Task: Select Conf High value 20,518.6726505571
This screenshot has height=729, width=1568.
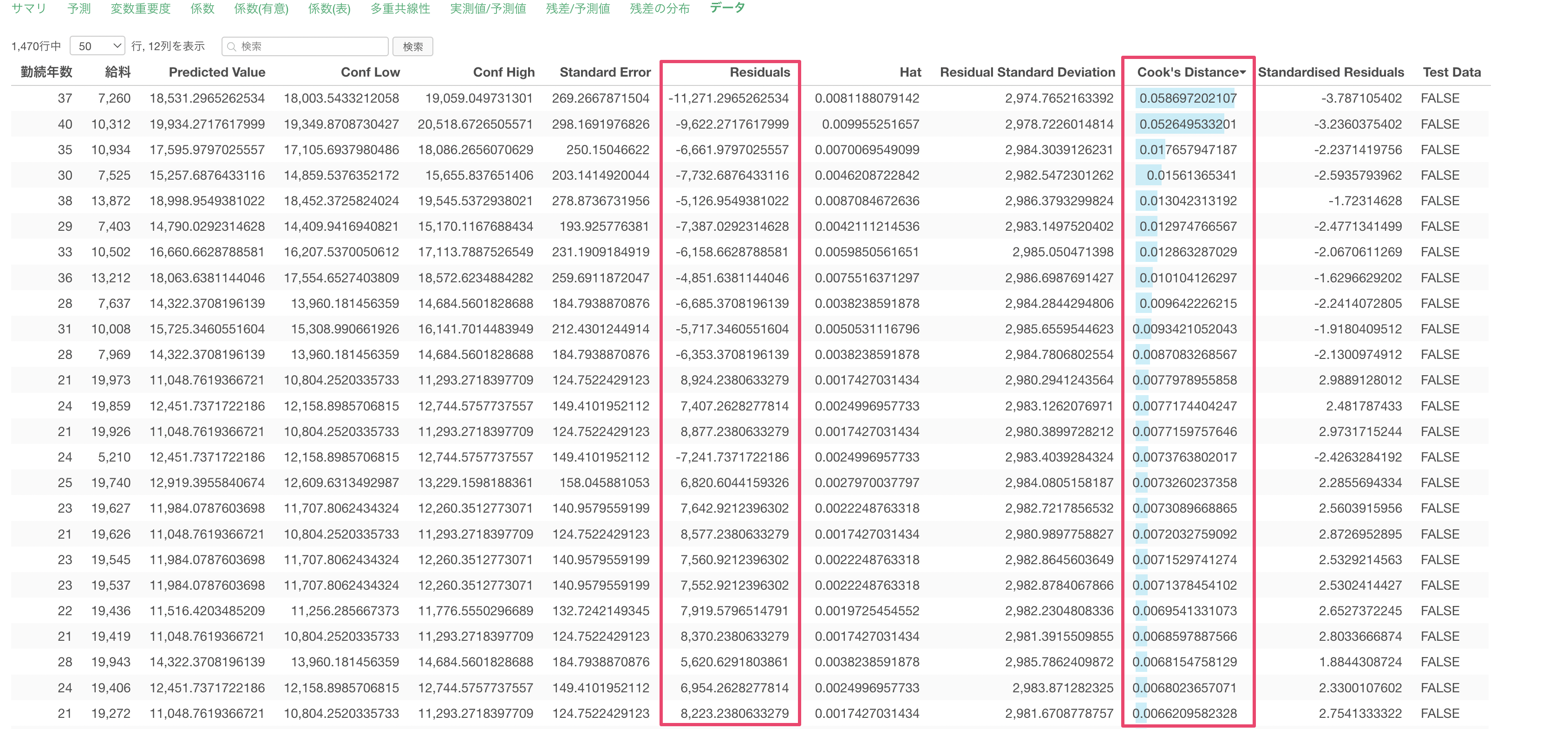Action: click(475, 124)
